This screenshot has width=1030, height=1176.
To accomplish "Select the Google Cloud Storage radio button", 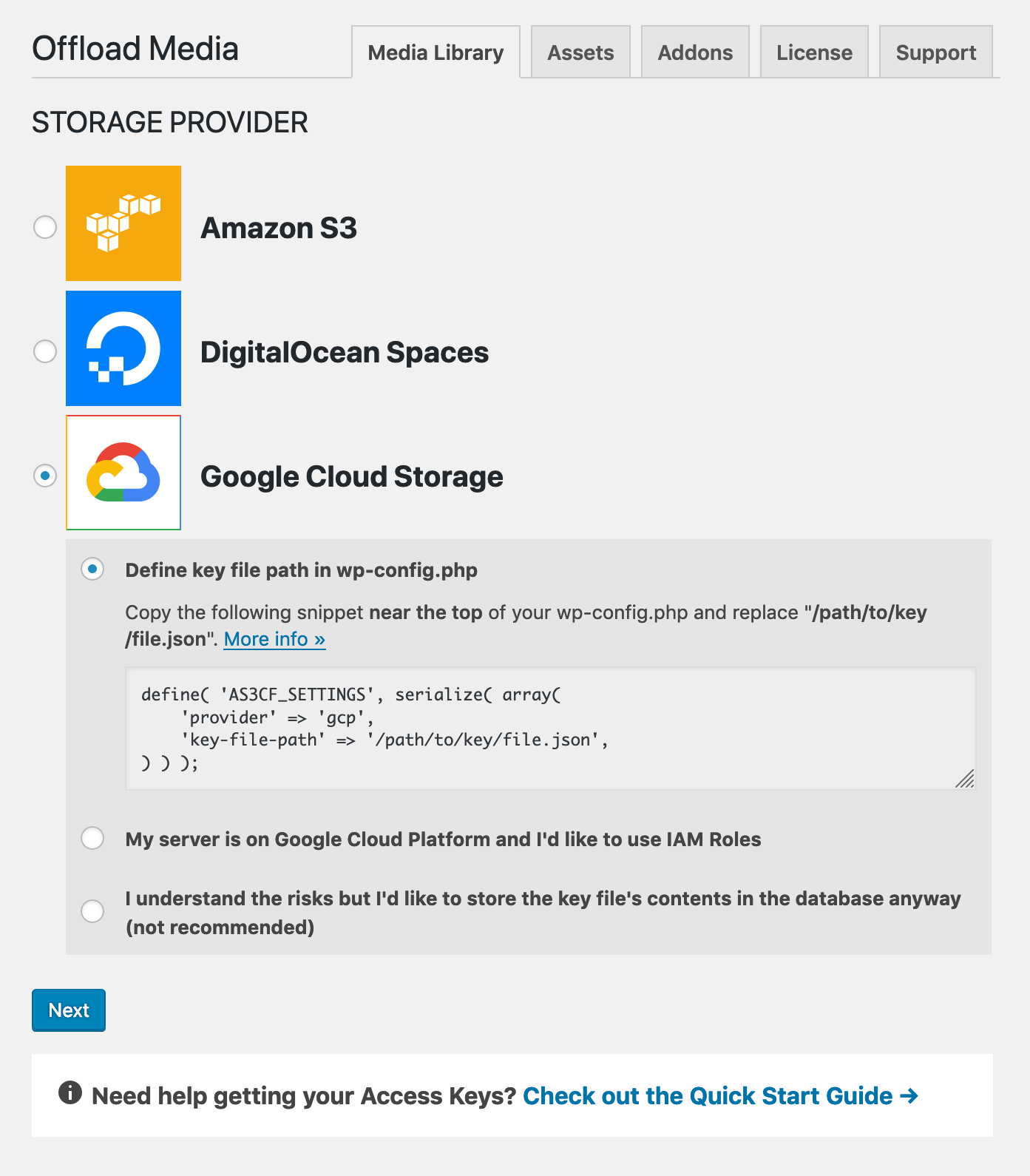I will tap(44, 476).
